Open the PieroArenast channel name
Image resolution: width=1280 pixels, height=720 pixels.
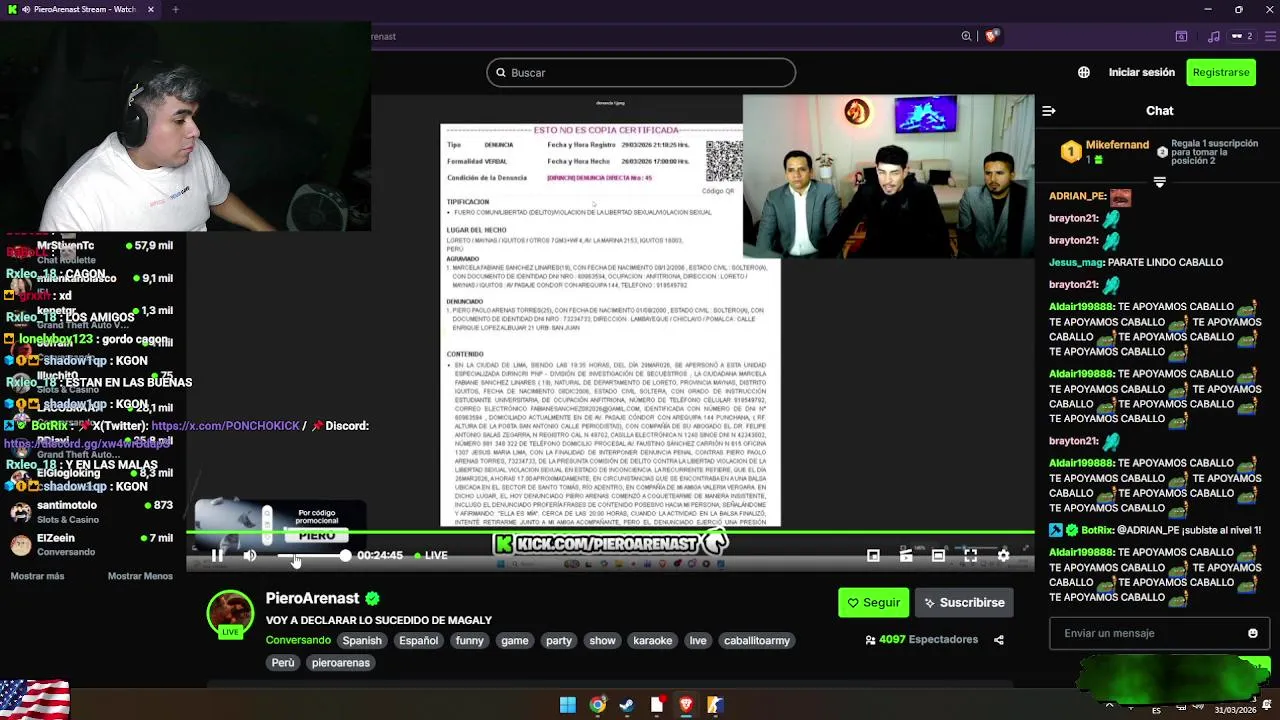312,598
